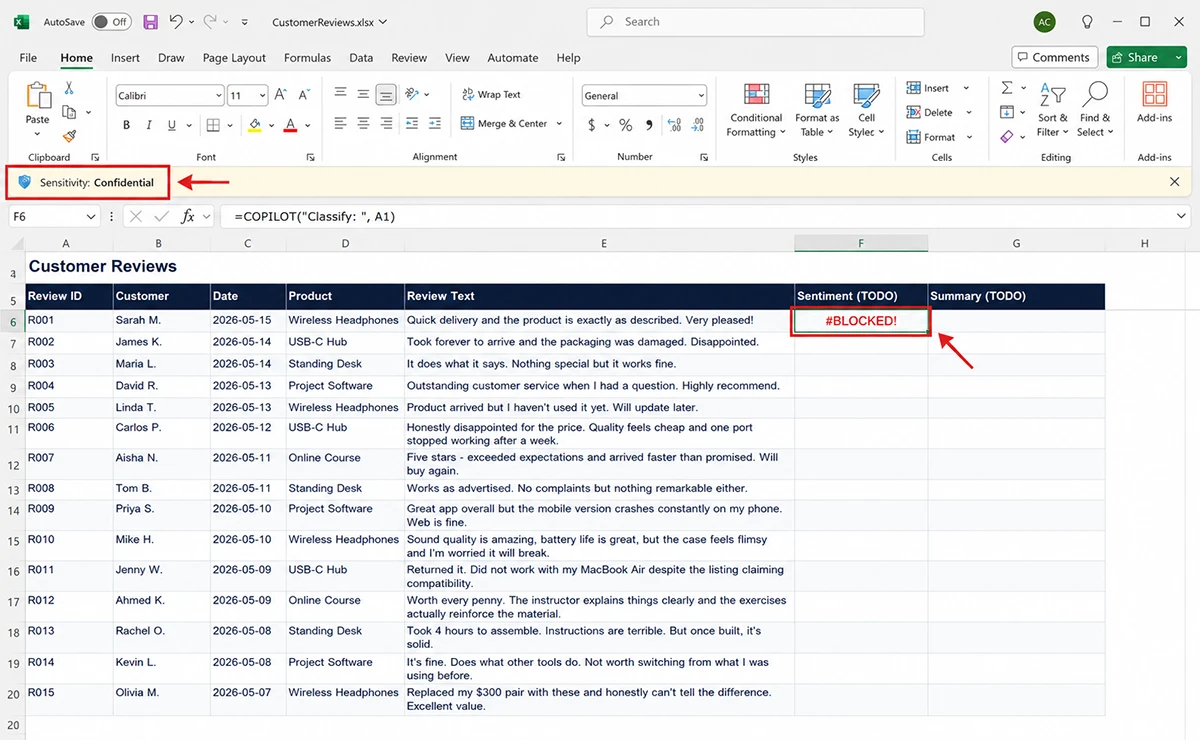Align text right in cell
Viewport: 1200px width, 740px height.
385,124
